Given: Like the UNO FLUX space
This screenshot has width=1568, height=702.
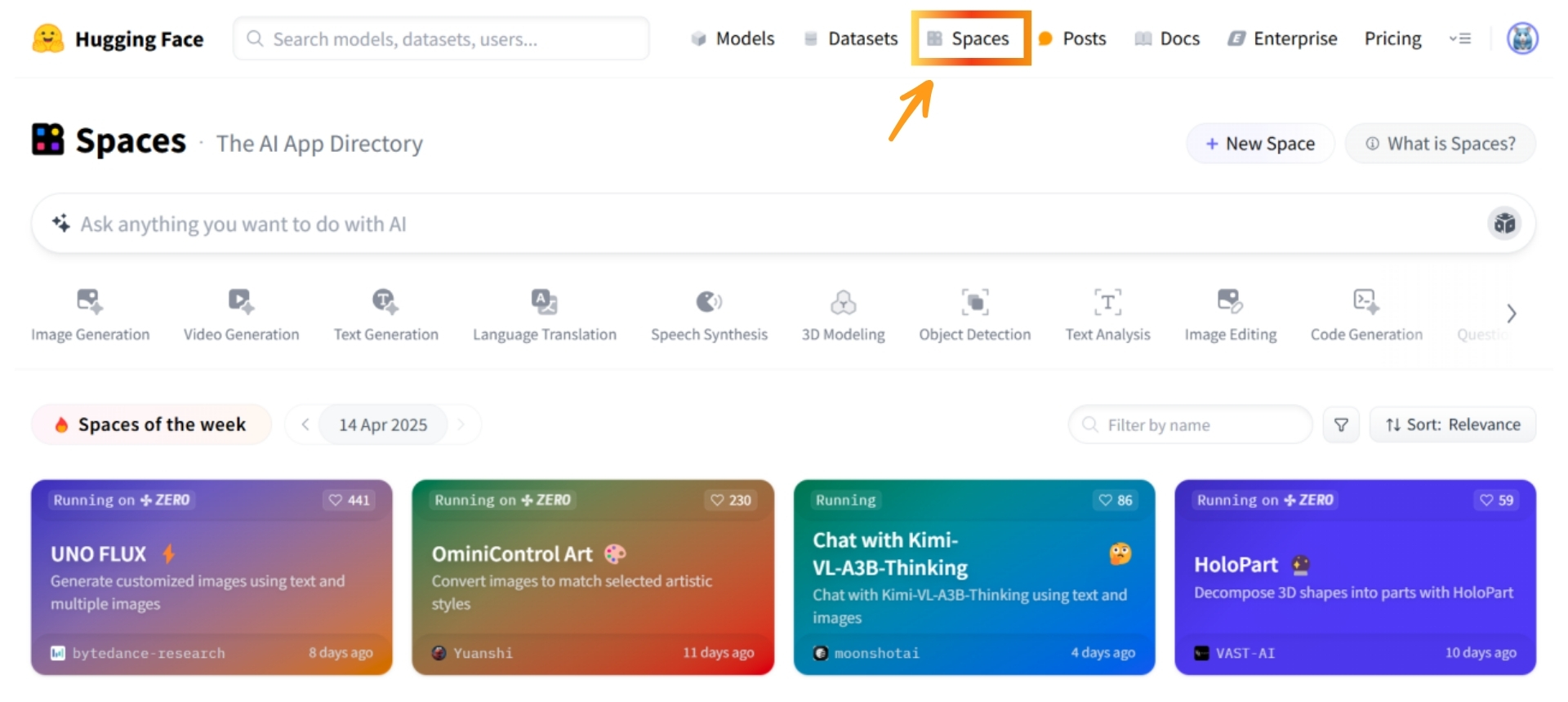Looking at the screenshot, I should coord(349,500).
